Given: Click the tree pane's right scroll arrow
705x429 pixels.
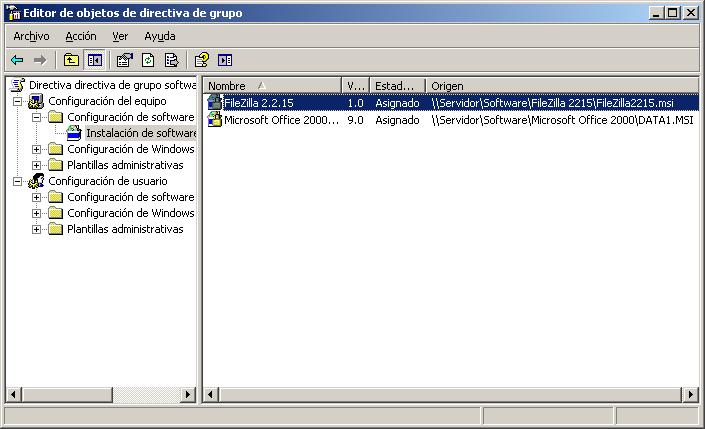Looking at the screenshot, I should pyautogui.click(x=189, y=395).
